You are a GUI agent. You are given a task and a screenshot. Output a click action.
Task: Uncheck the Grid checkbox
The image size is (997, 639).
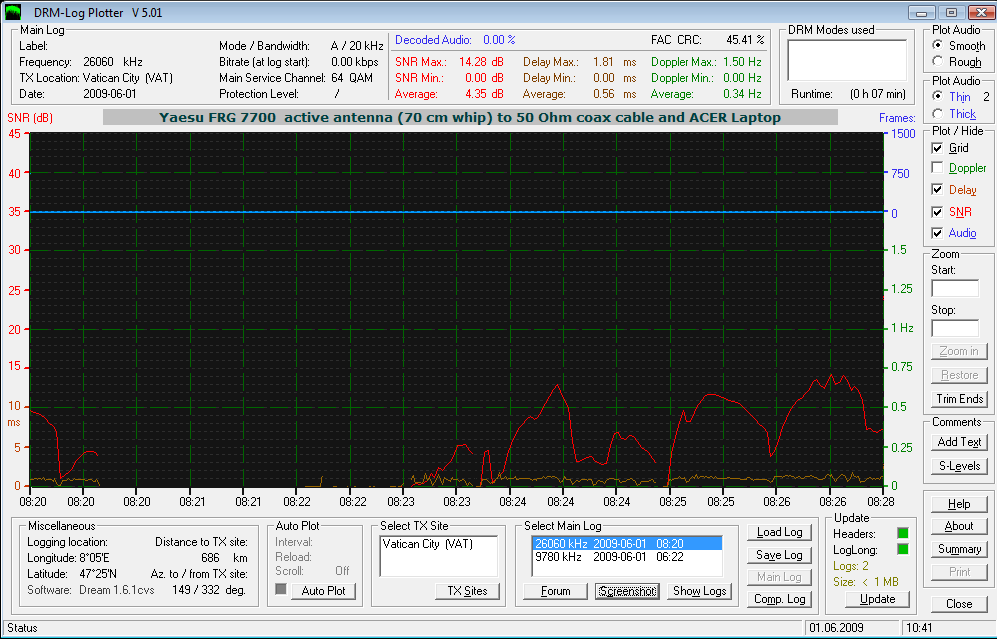tap(937, 148)
